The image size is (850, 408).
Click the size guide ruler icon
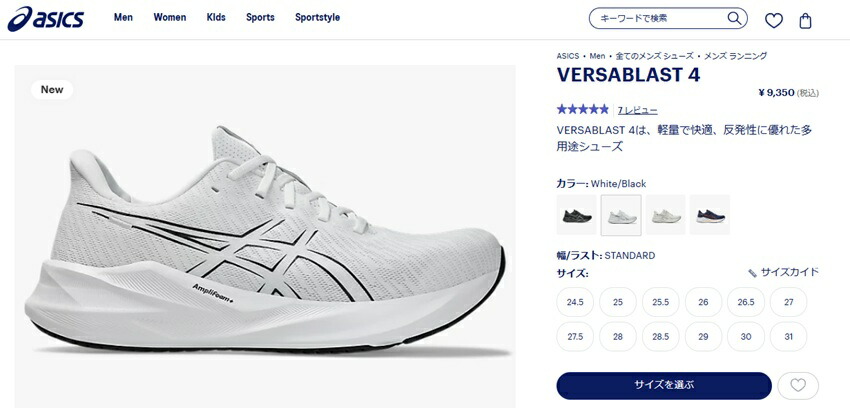click(x=752, y=273)
